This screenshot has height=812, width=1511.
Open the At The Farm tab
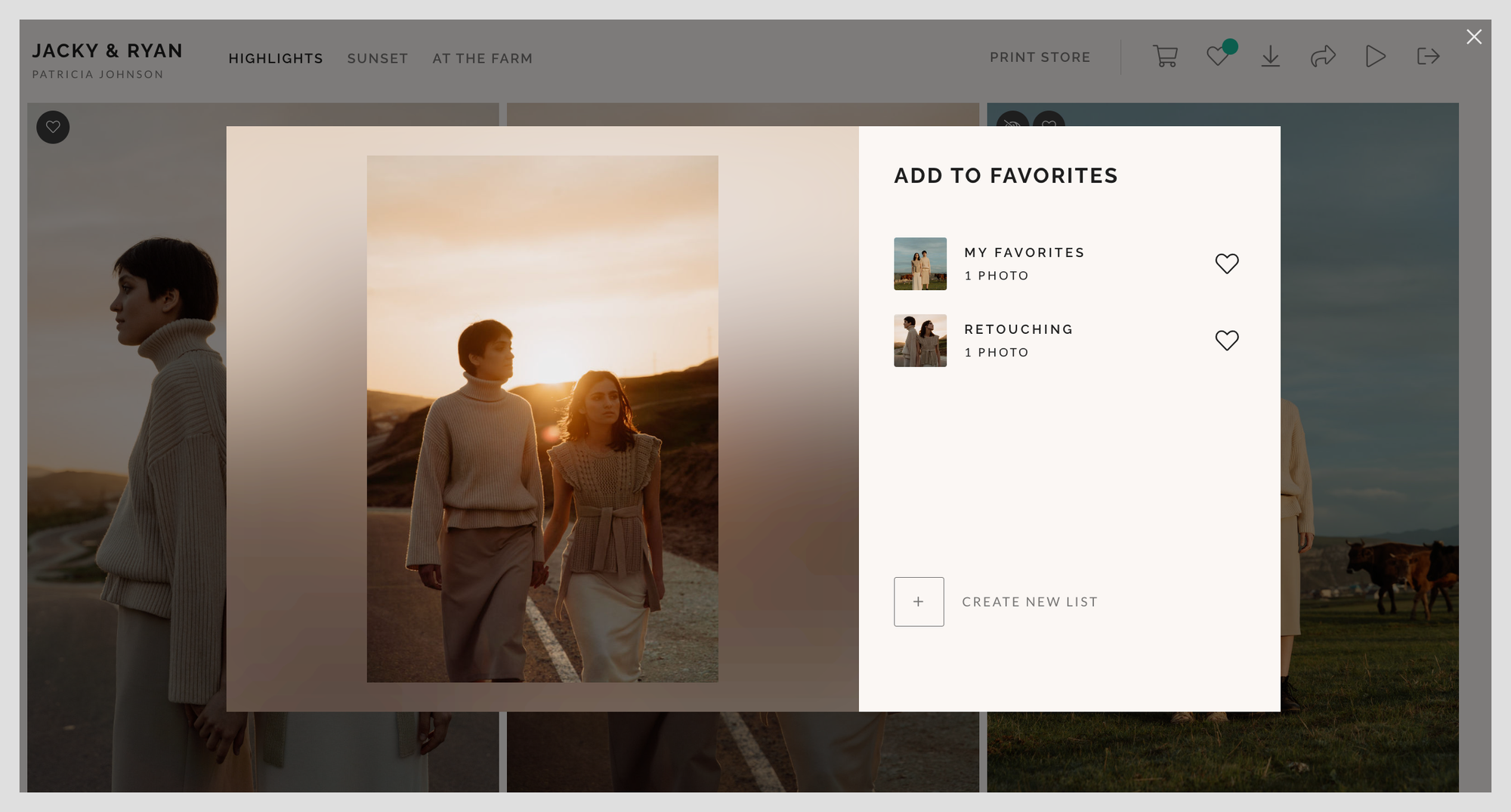tap(482, 59)
